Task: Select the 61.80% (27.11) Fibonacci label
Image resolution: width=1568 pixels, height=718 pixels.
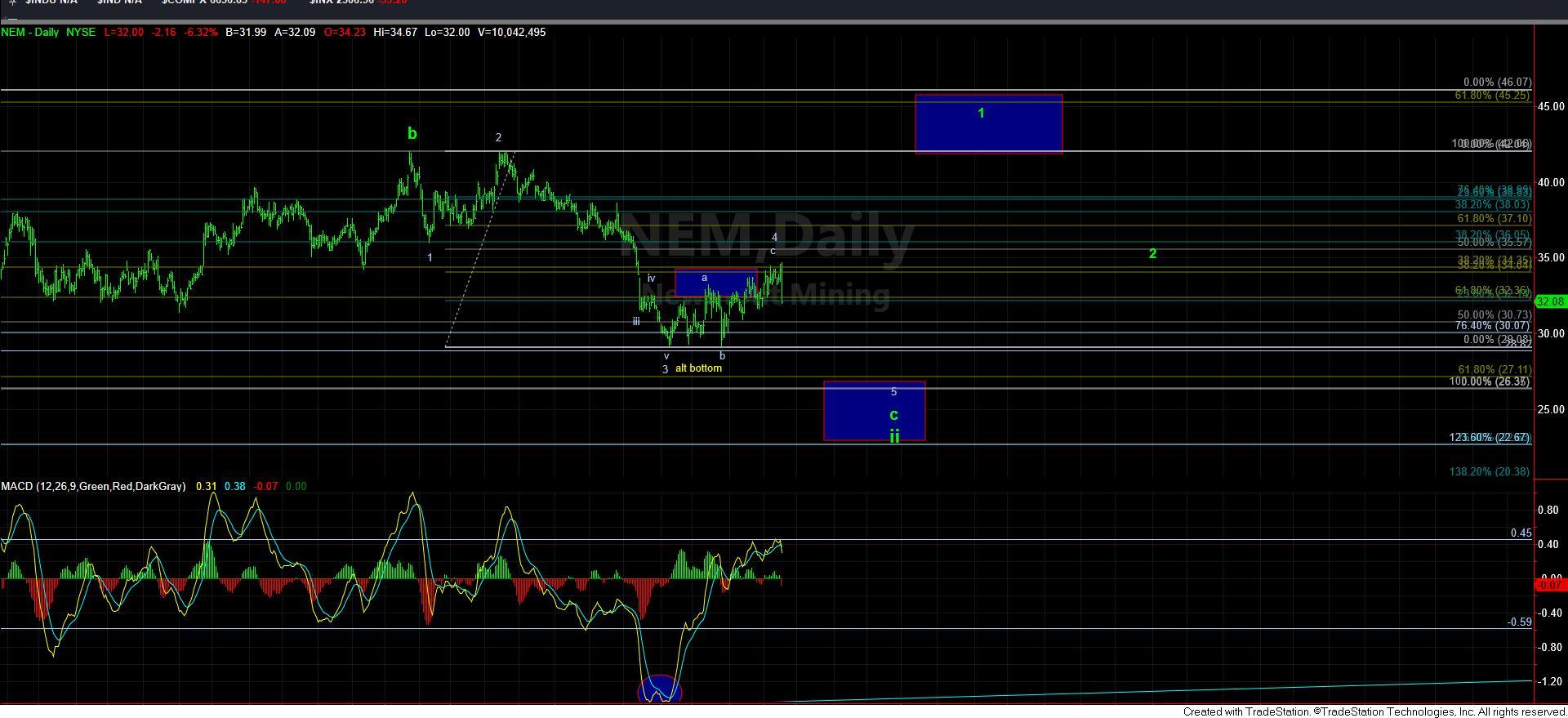Action: [x=1494, y=370]
